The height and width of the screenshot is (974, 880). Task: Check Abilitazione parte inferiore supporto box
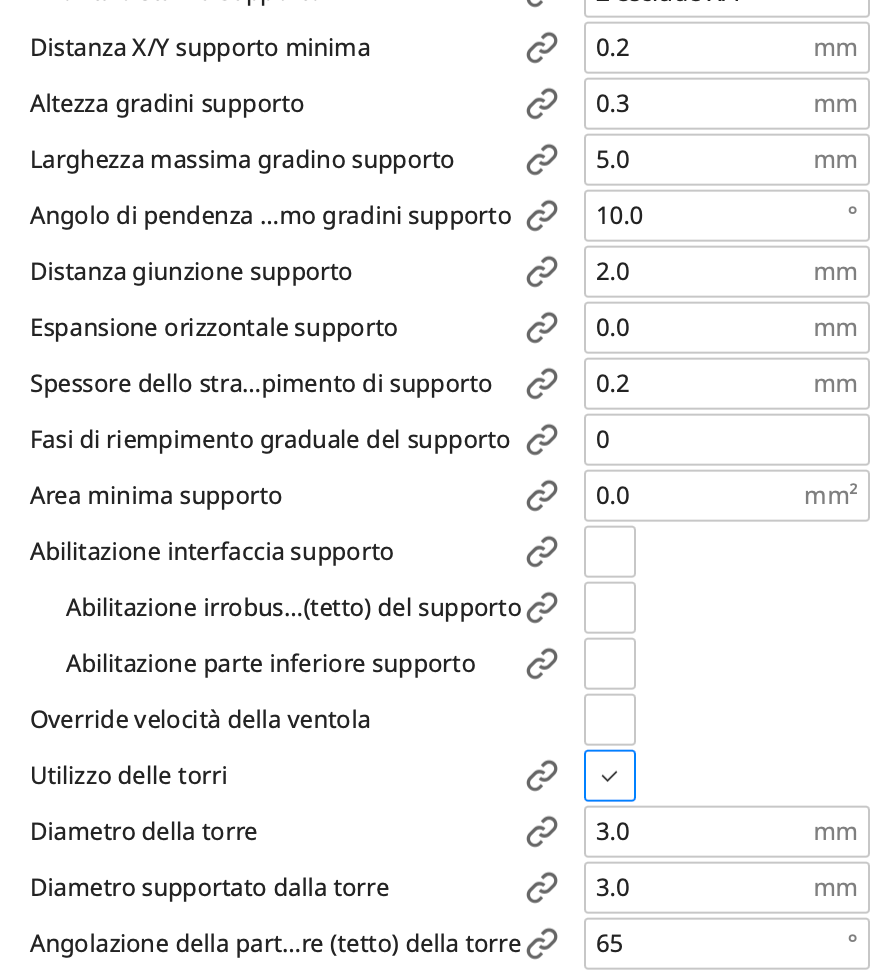coord(610,664)
